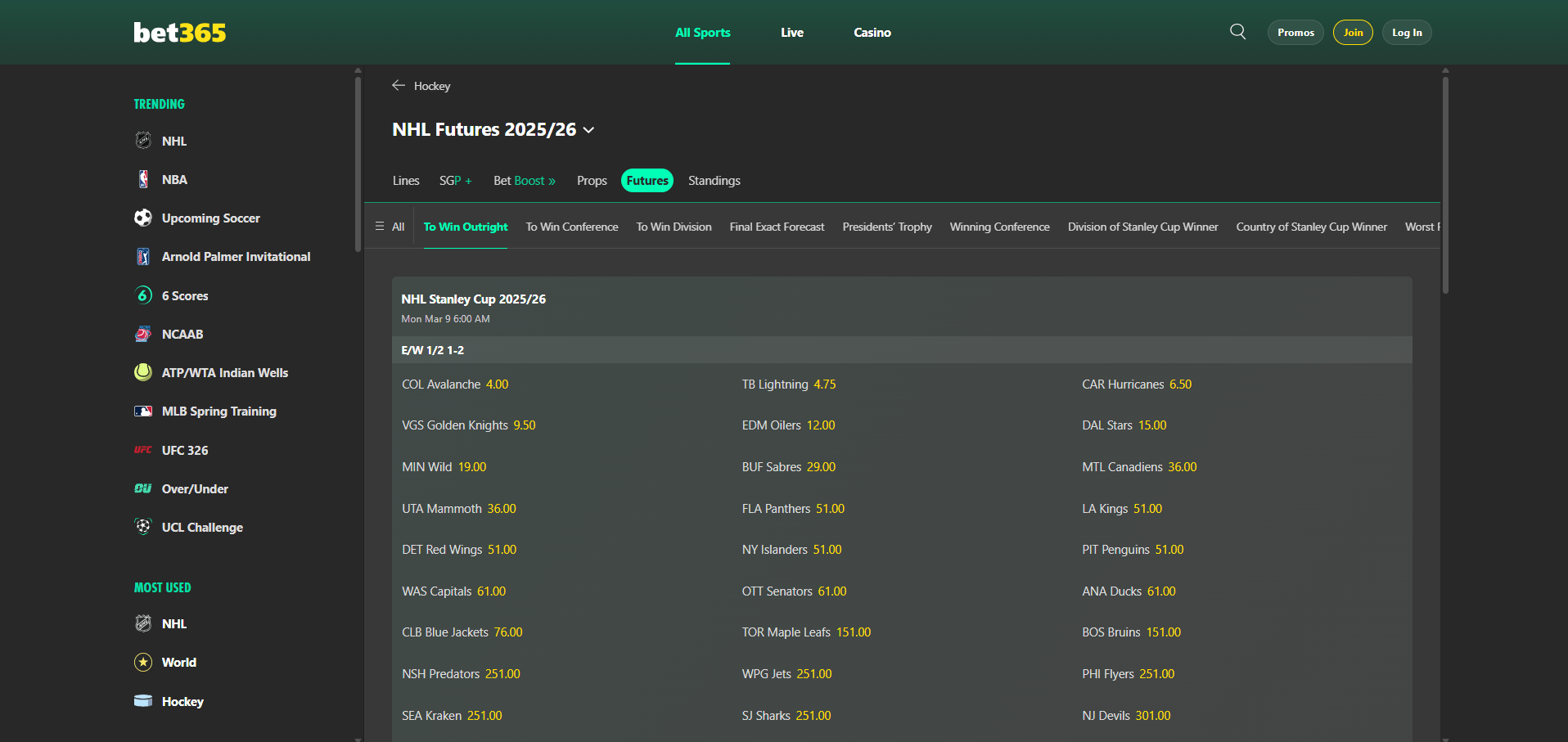Select the Presidents' Trophy filter
Viewport: 1568px width, 742px height.
pos(886,227)
